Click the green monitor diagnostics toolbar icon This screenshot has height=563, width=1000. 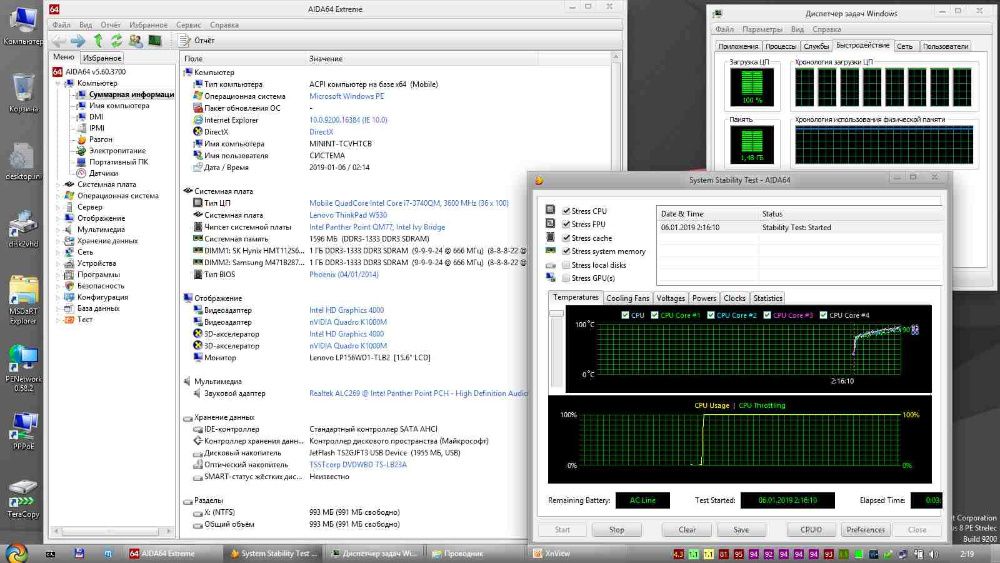click(155, 41)
